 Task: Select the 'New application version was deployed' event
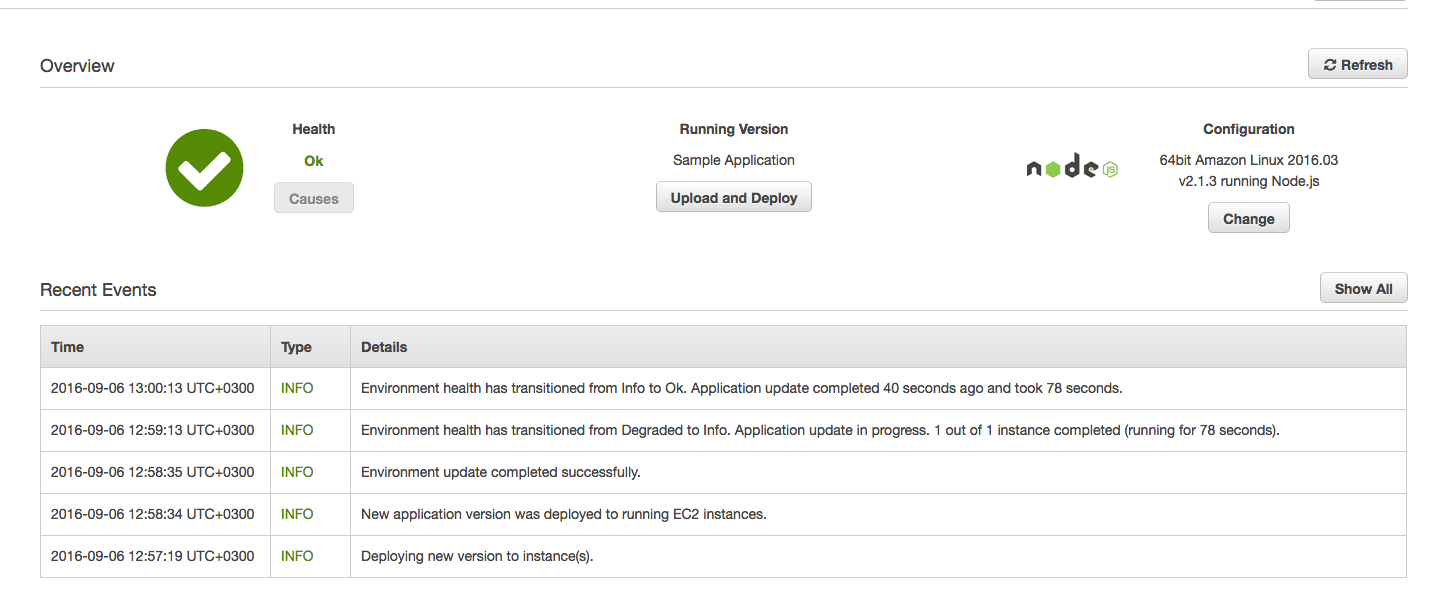(563, 514)
